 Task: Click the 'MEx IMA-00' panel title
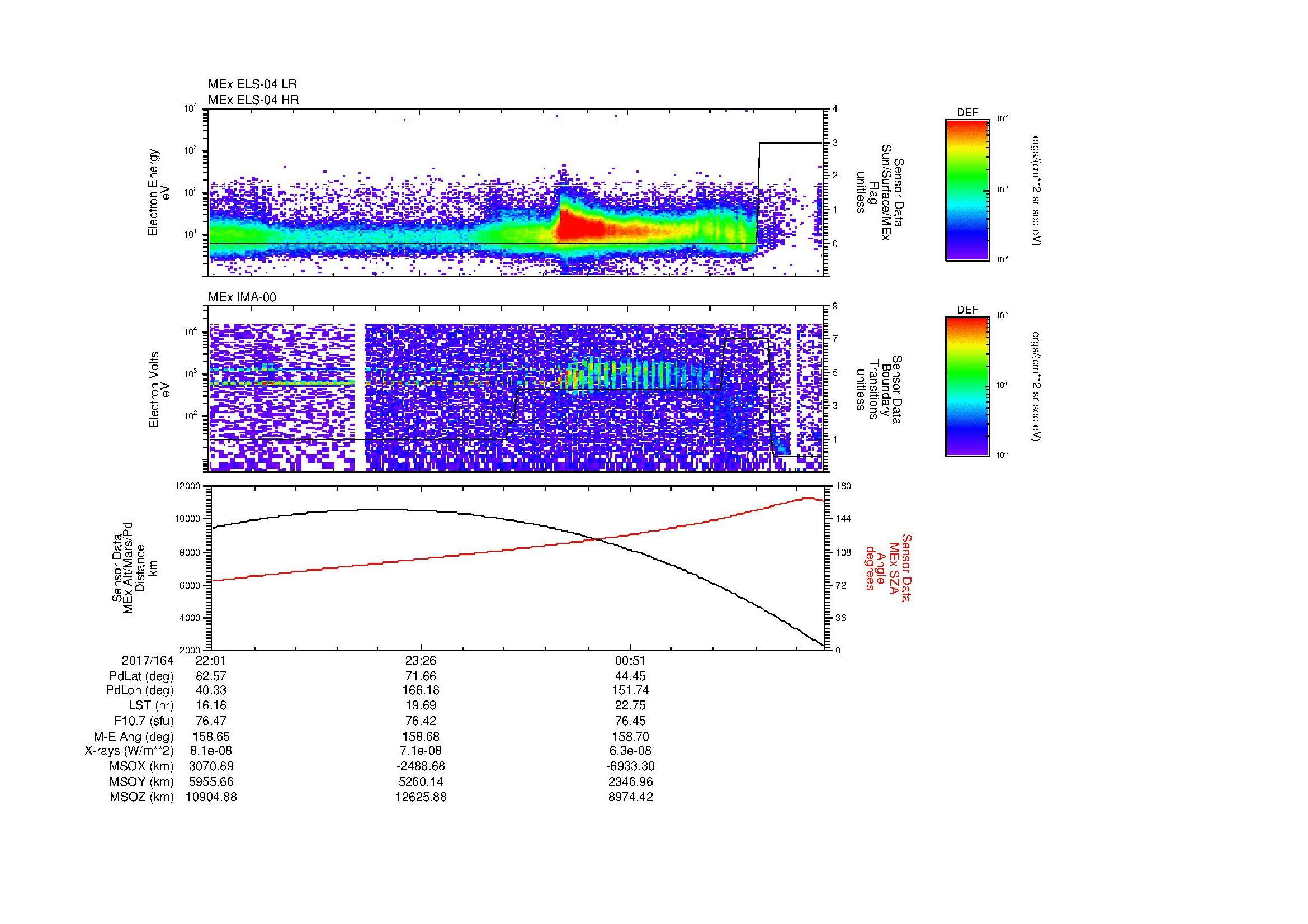point(242,297)
